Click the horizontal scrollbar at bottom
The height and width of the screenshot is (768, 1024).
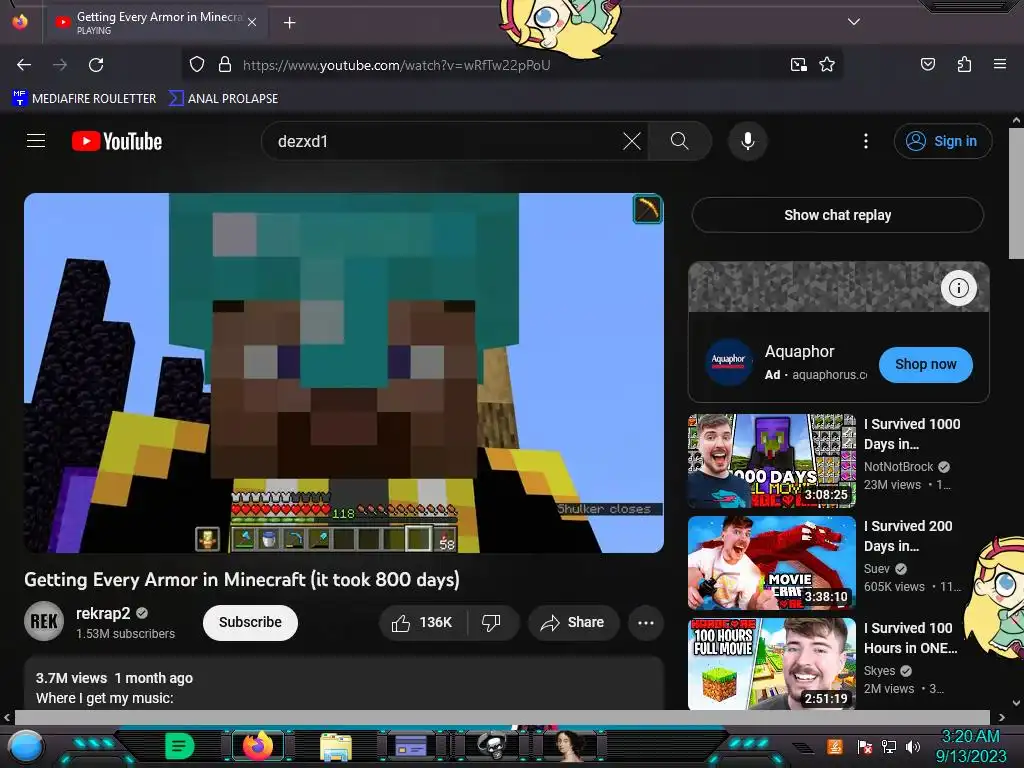[x=502, y=717]
